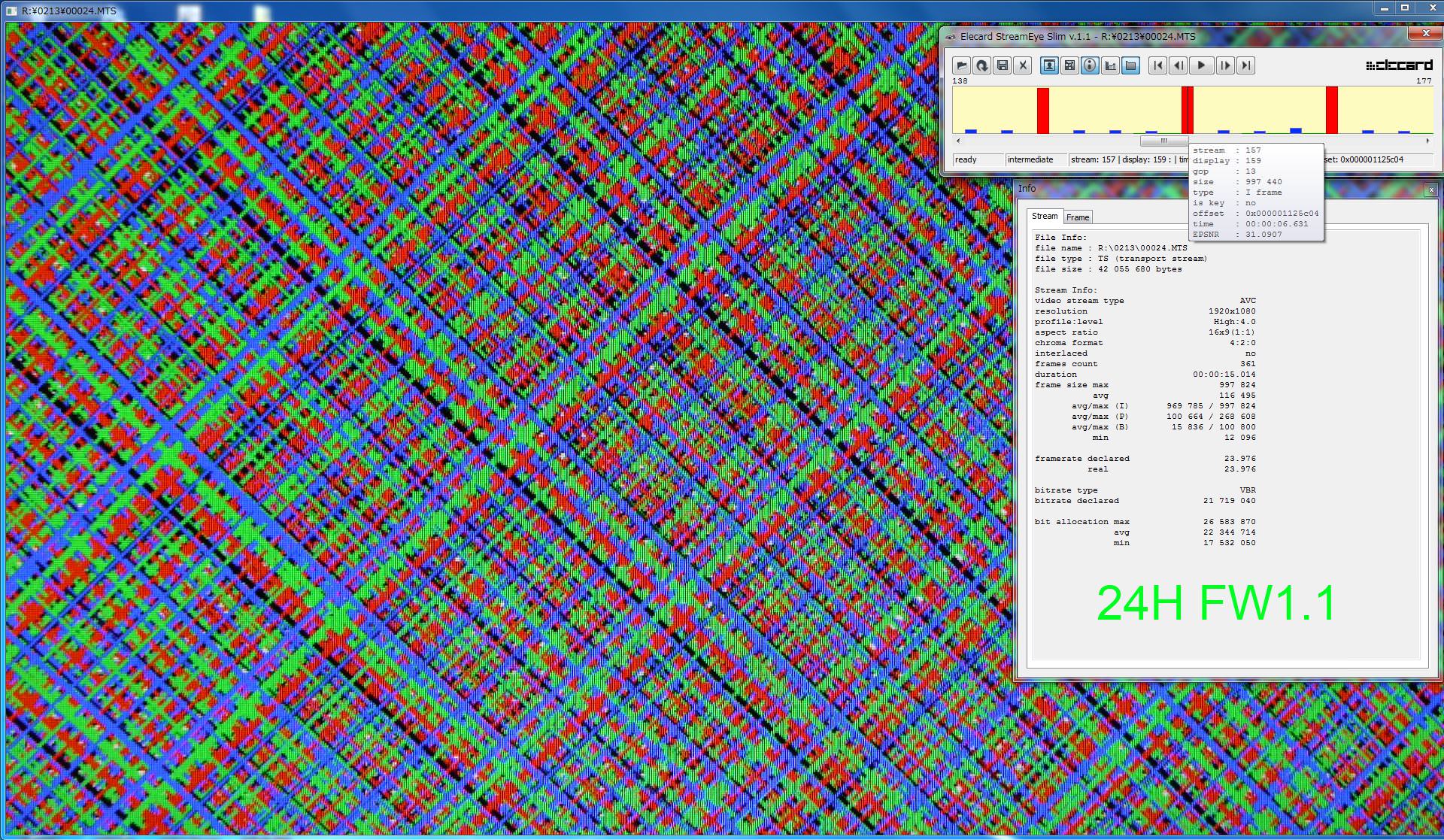Viewport: 1444px width, 840px height.
Task: Toggle the Info panel button
Action: tap(1090, 65)
